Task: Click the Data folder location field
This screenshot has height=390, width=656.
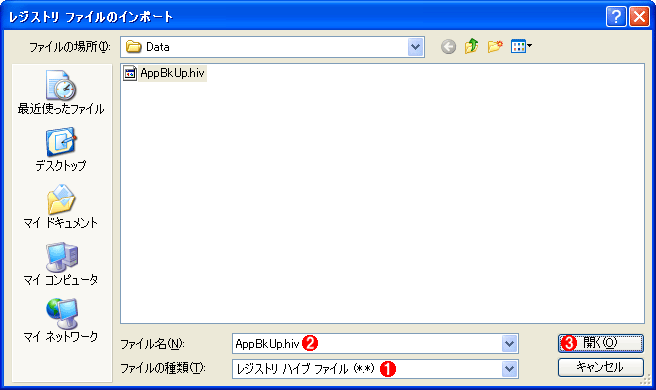Action: click(264, 47)
